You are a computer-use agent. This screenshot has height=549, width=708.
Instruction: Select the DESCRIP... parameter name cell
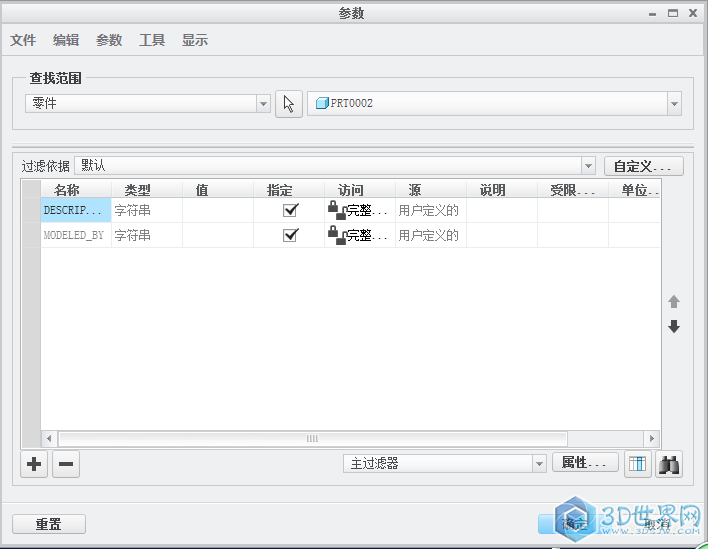pos(76,210)
